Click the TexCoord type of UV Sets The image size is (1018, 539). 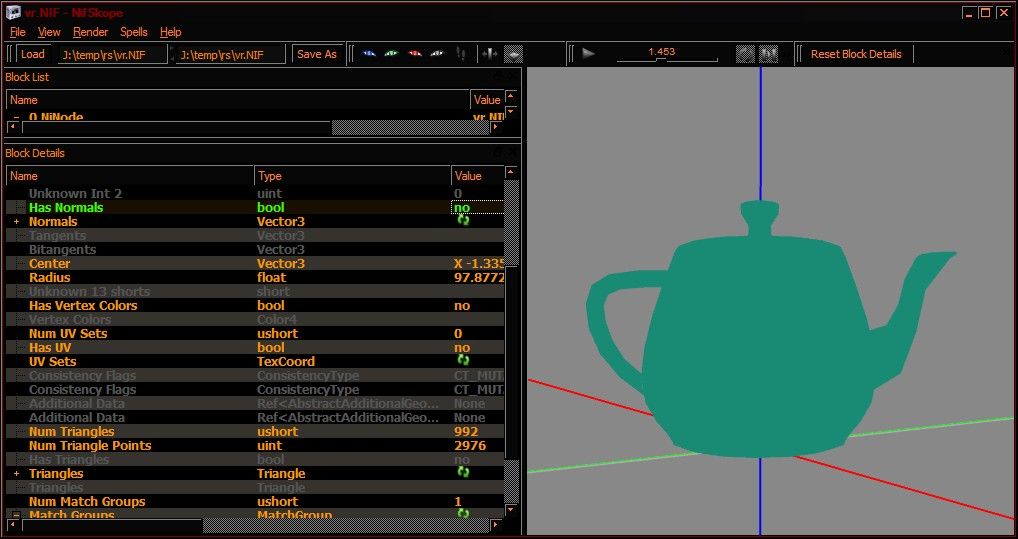pyautogui.click(x=286, y=362)
